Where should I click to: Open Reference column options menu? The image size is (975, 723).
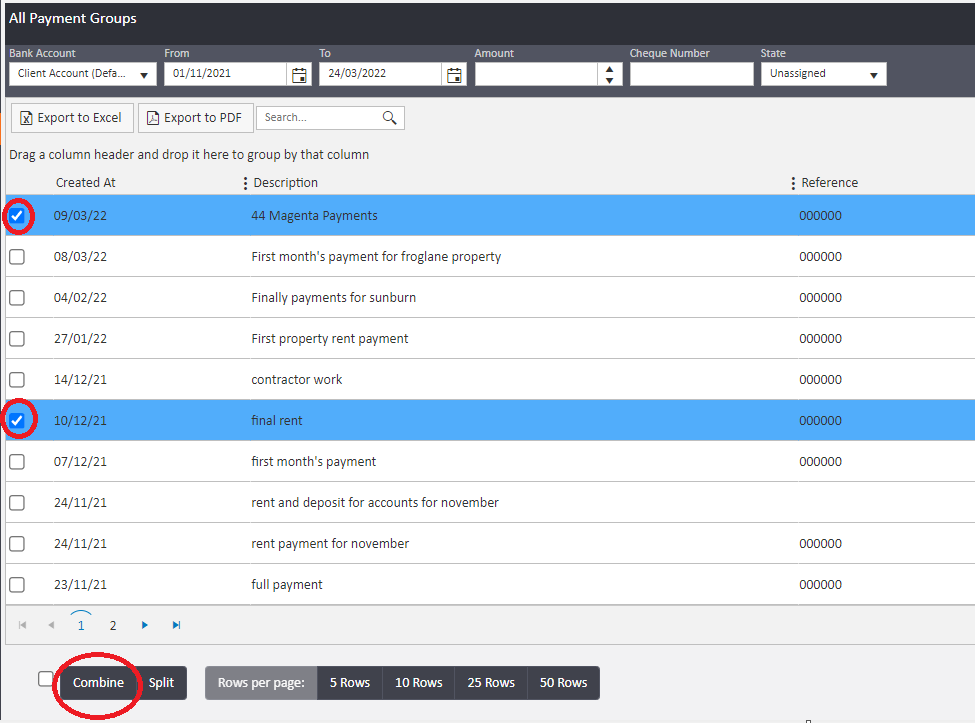coord(793,183)
